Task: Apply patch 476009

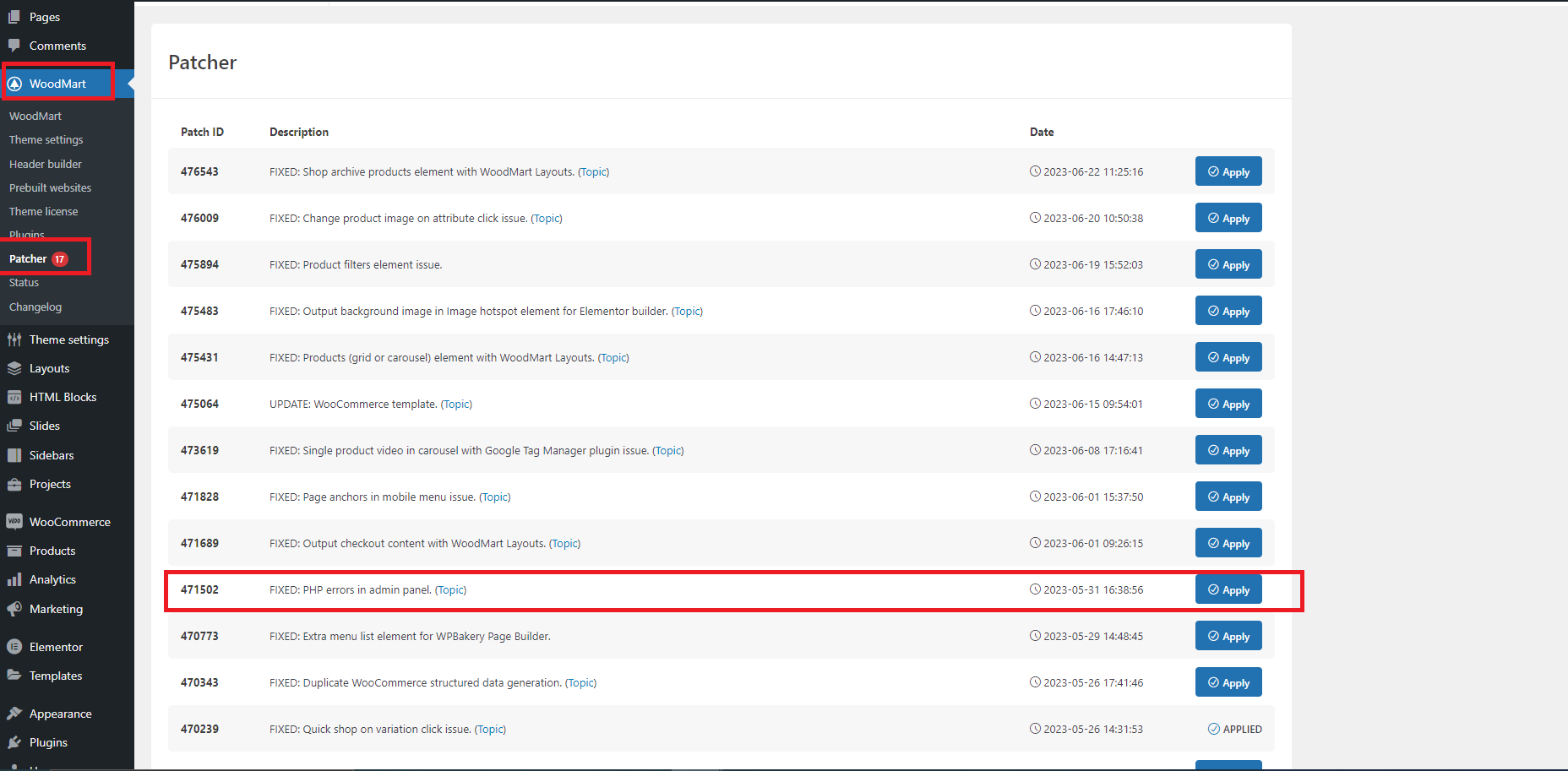Action: point(1228,218)
